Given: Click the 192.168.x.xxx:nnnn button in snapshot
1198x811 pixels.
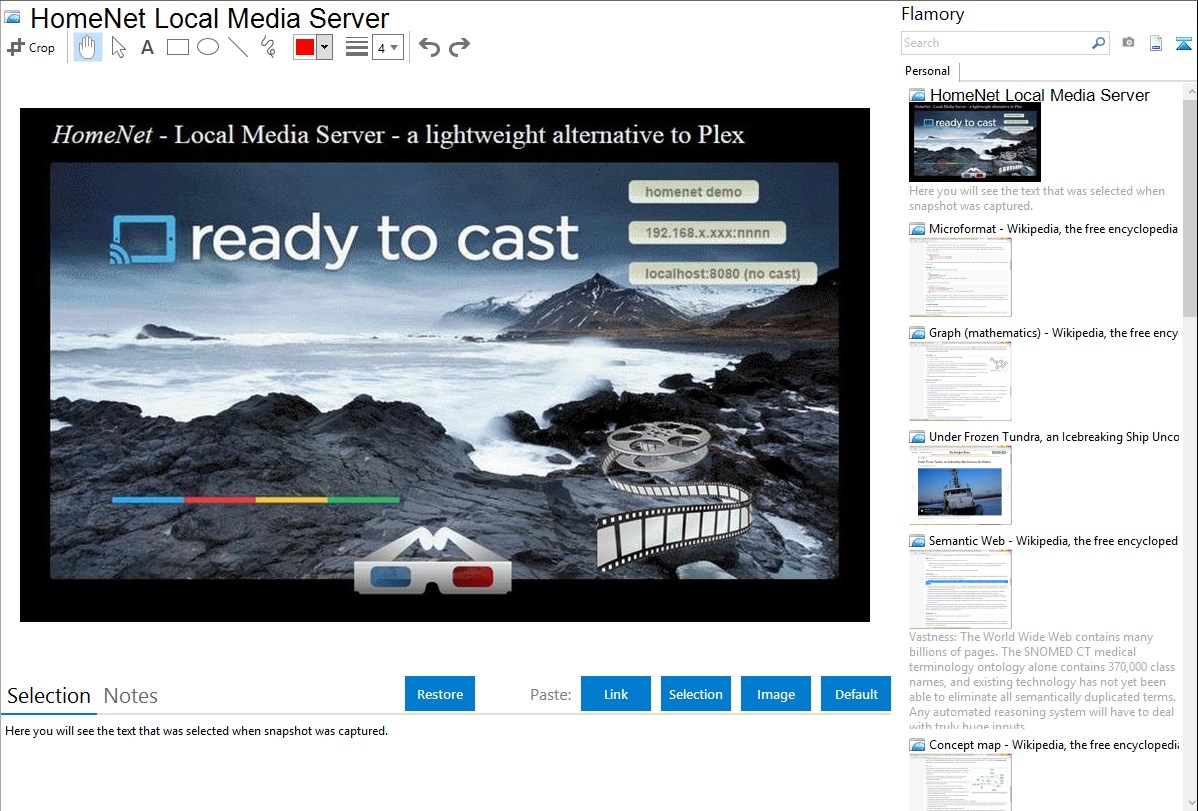Looking at the screenshot, I should point(707,232).
